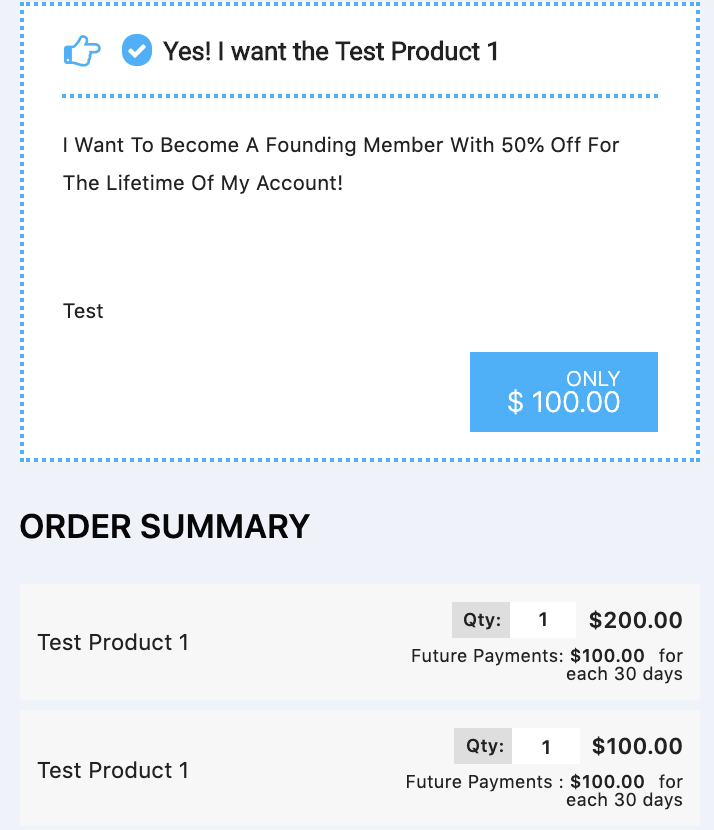Click the Qty label in the $100.00 row
This screenshot has width=714, height=830.
[484, 746]
